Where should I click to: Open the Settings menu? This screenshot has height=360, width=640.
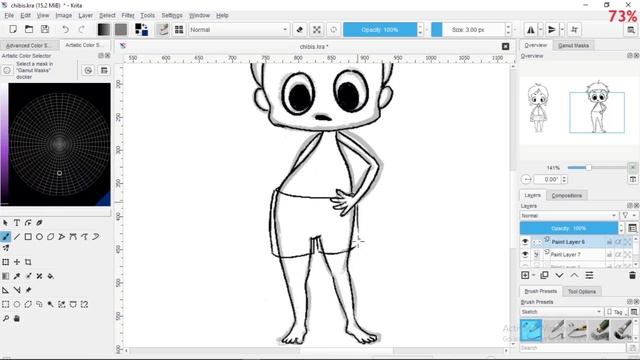172,16
